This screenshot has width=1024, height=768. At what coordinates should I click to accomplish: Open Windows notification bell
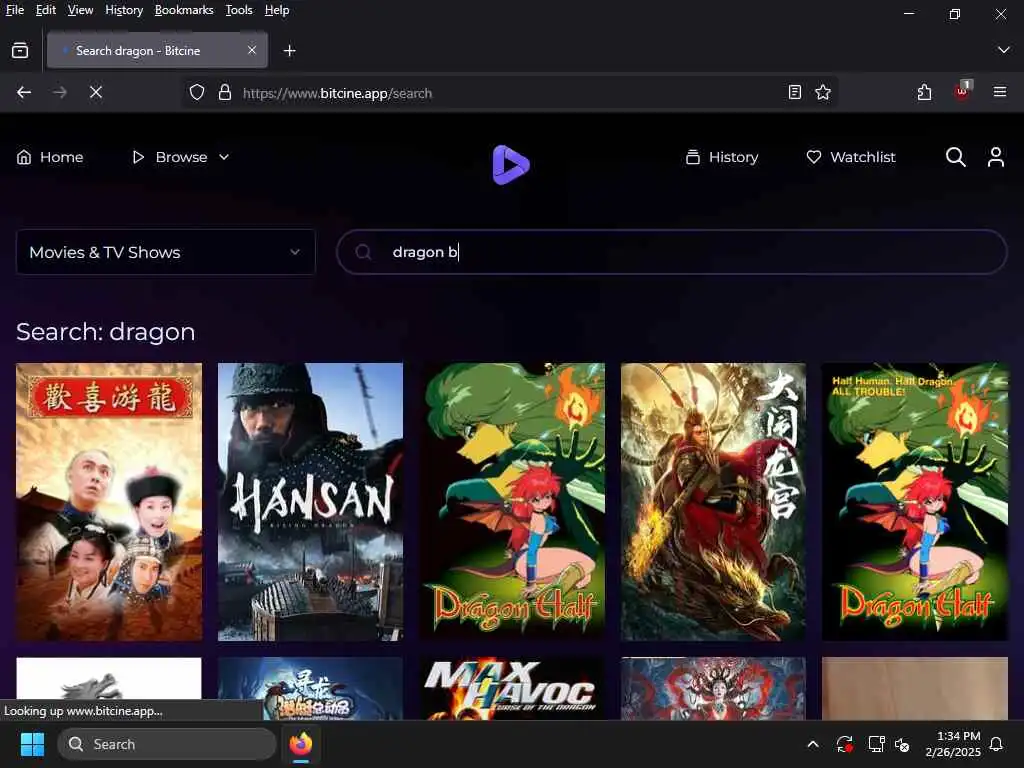(x=997, y=744)
